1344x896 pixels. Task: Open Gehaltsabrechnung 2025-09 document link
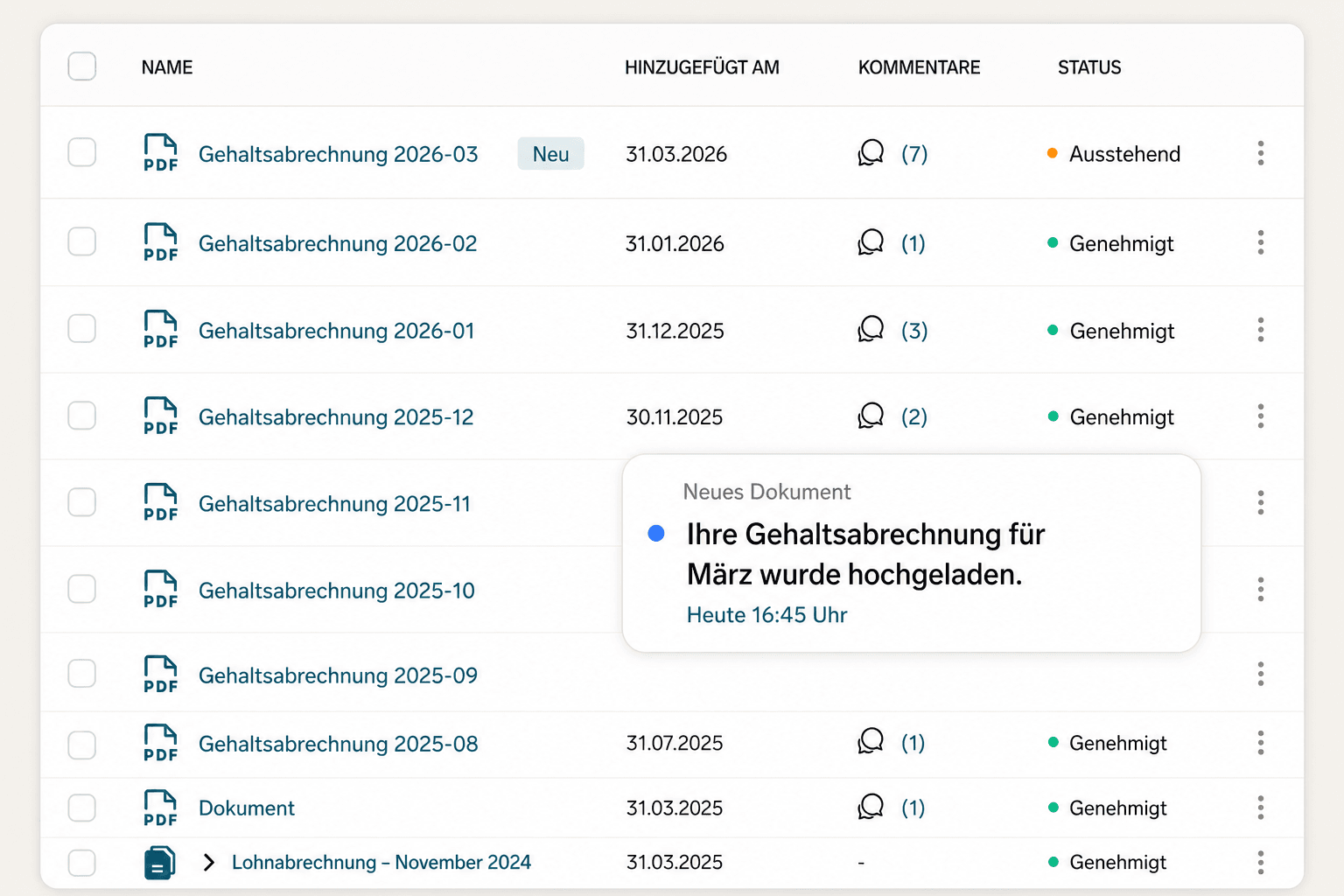[x=339, y=675]
